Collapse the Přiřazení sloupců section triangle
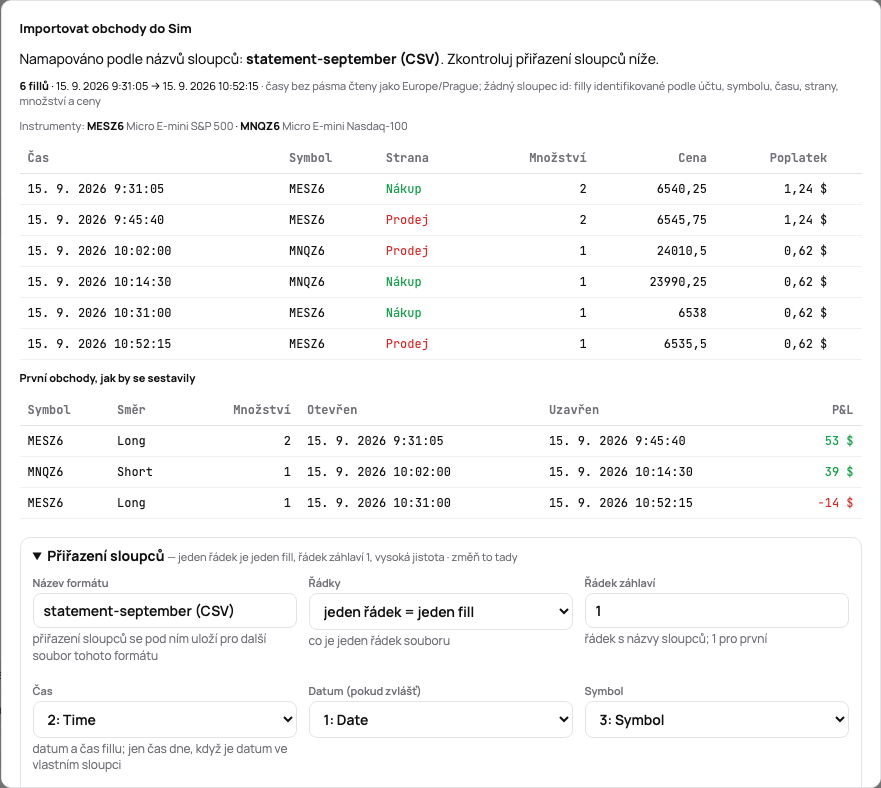Viewport: 881px width, 788px height. pyautogui.click(x=37, y=556)
